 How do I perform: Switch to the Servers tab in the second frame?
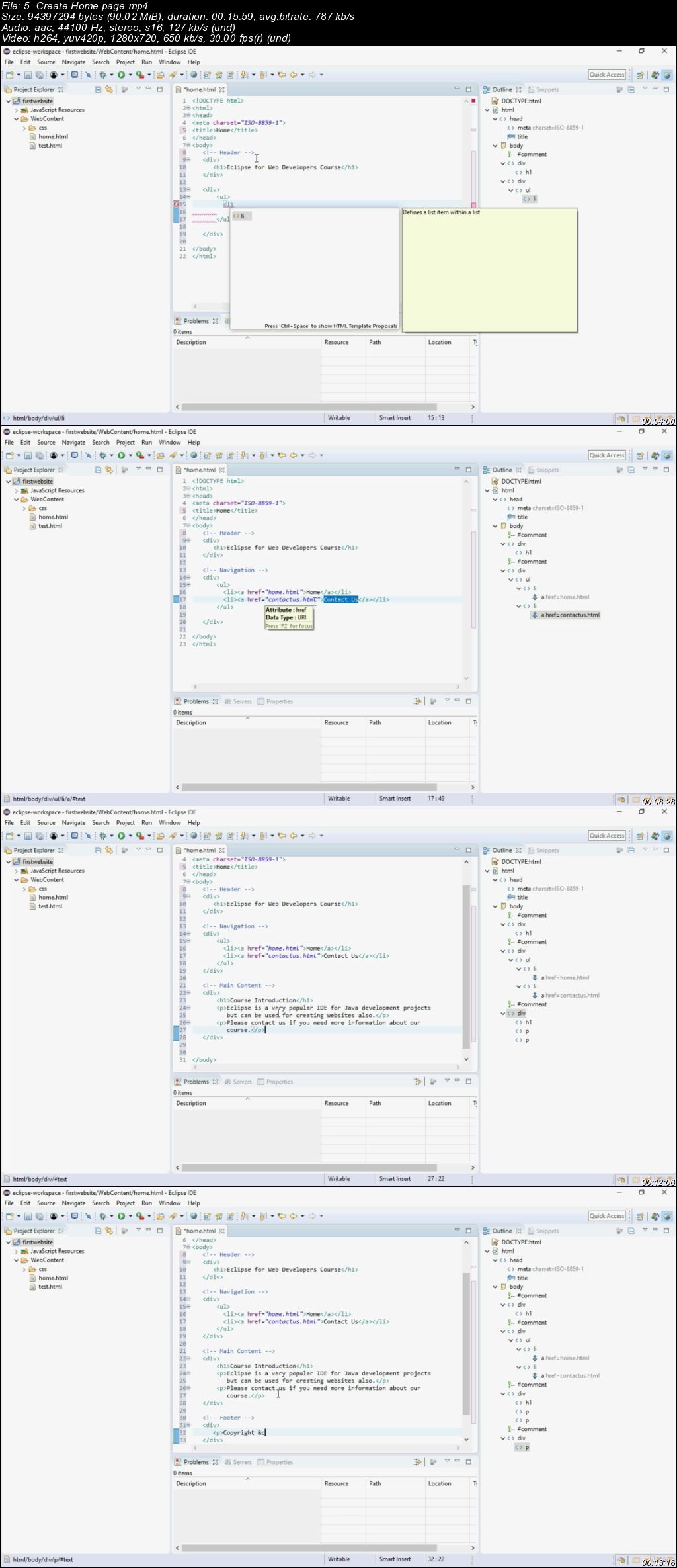238,702
